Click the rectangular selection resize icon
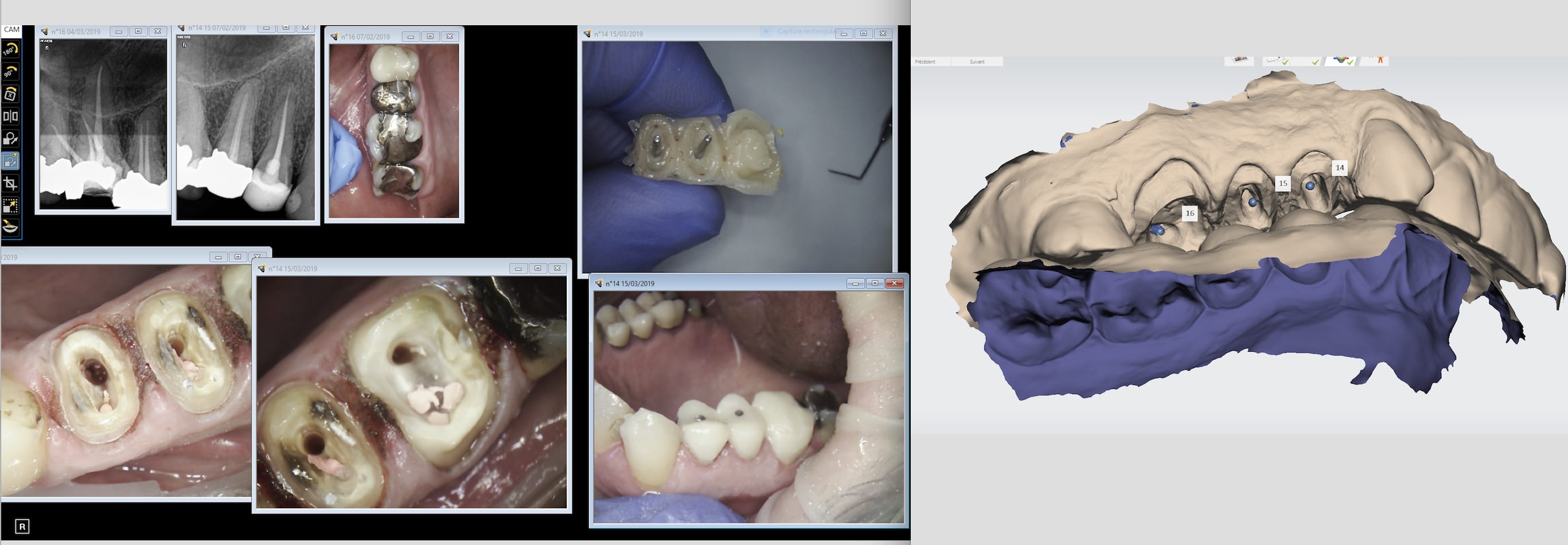 [x=10, y=206]
